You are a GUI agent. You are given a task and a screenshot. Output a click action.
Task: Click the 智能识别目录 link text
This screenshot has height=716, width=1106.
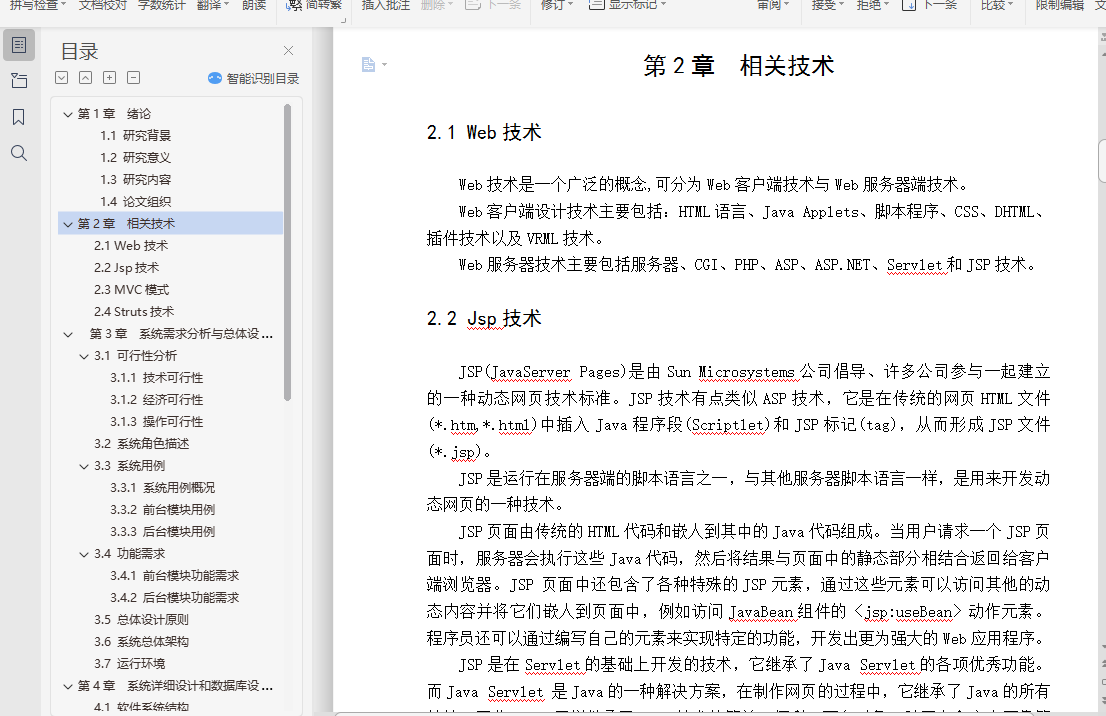pyautogui.click(x=262, y=78)
